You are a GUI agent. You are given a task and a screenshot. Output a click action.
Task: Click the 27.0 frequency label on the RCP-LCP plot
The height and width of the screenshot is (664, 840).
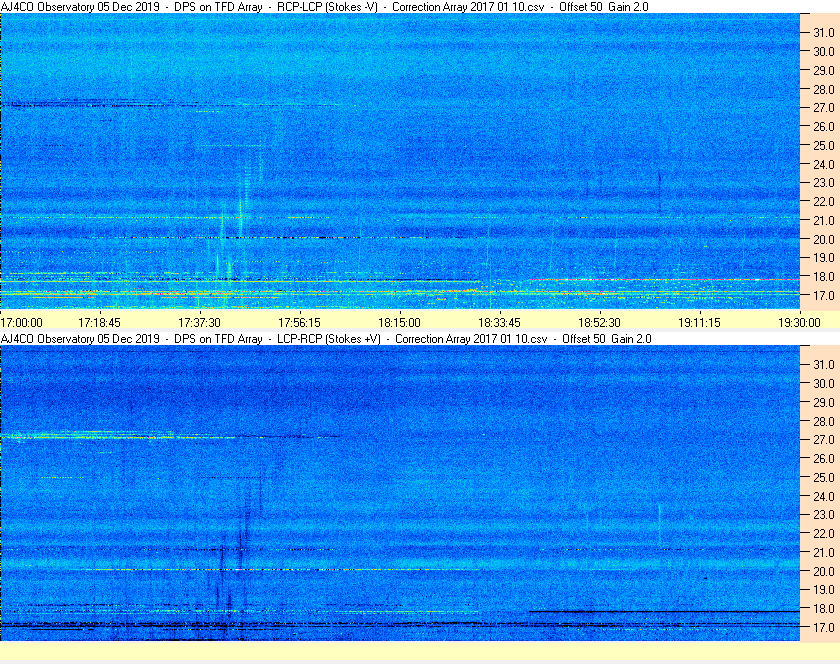point(824,108)
